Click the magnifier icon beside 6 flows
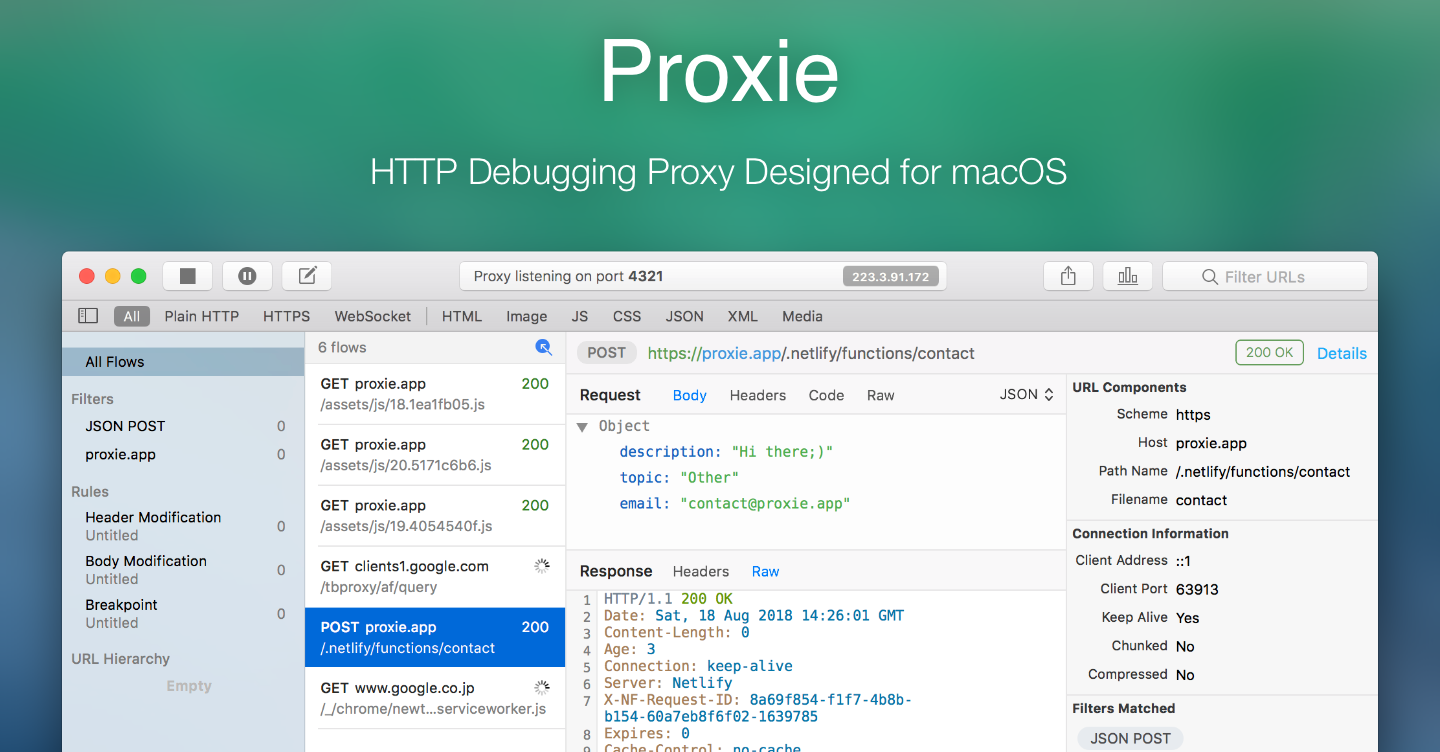1440x752 pixels. click(543, 347)
